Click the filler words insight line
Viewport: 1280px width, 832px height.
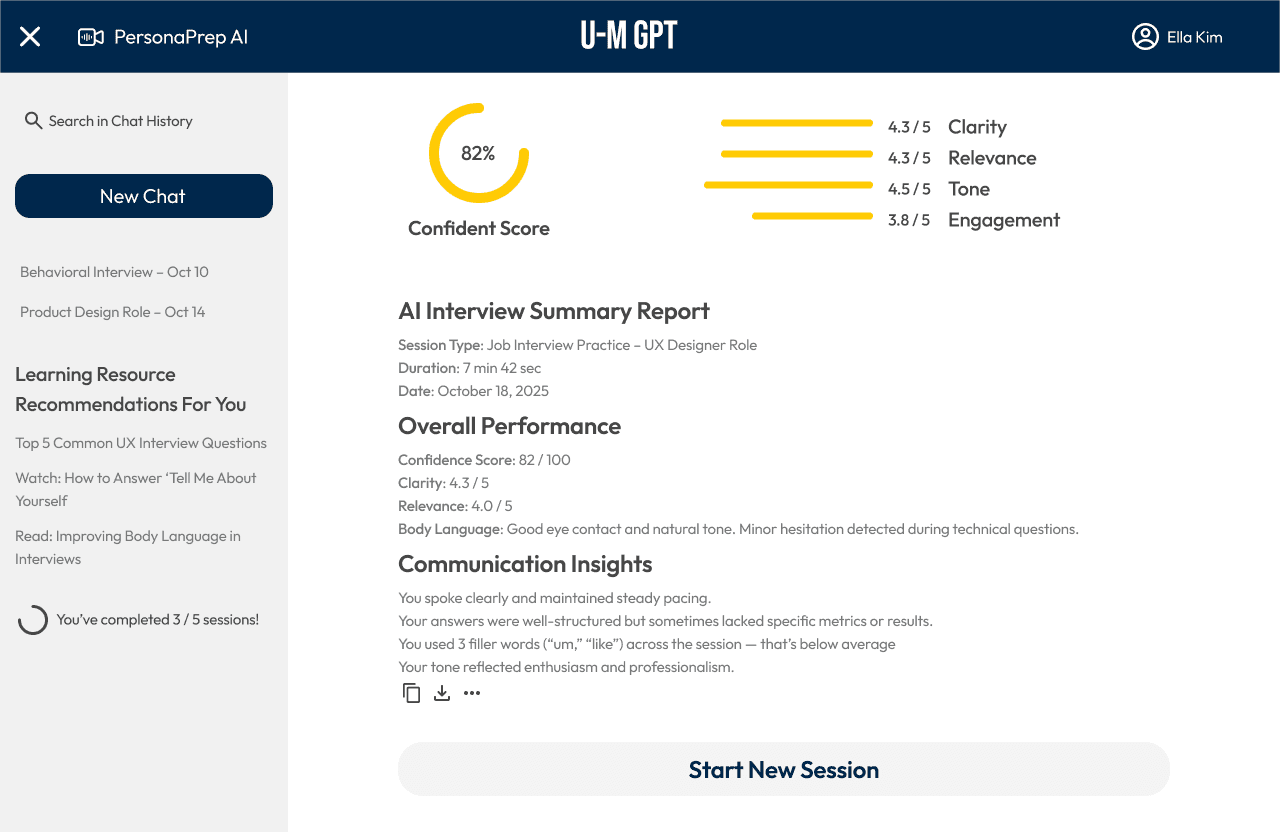point(647,644)
